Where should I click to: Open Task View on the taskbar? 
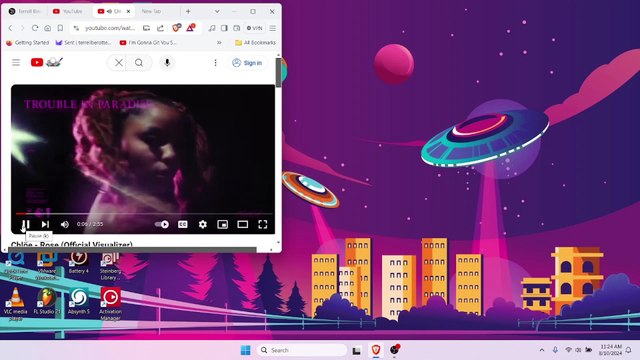[357, 350]
